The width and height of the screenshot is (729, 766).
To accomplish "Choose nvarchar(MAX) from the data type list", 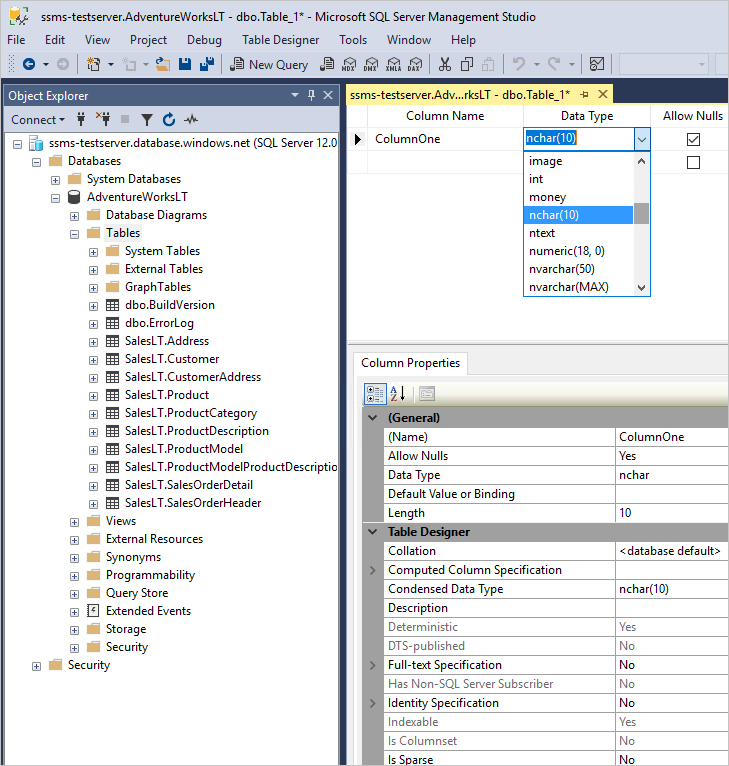I will pyautogui.click(x=579, y=287).
